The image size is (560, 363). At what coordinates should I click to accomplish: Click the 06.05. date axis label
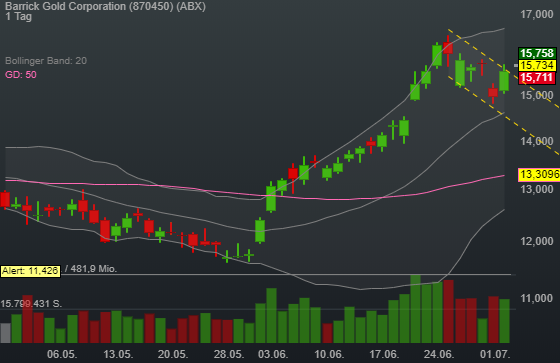click(62, 354)
